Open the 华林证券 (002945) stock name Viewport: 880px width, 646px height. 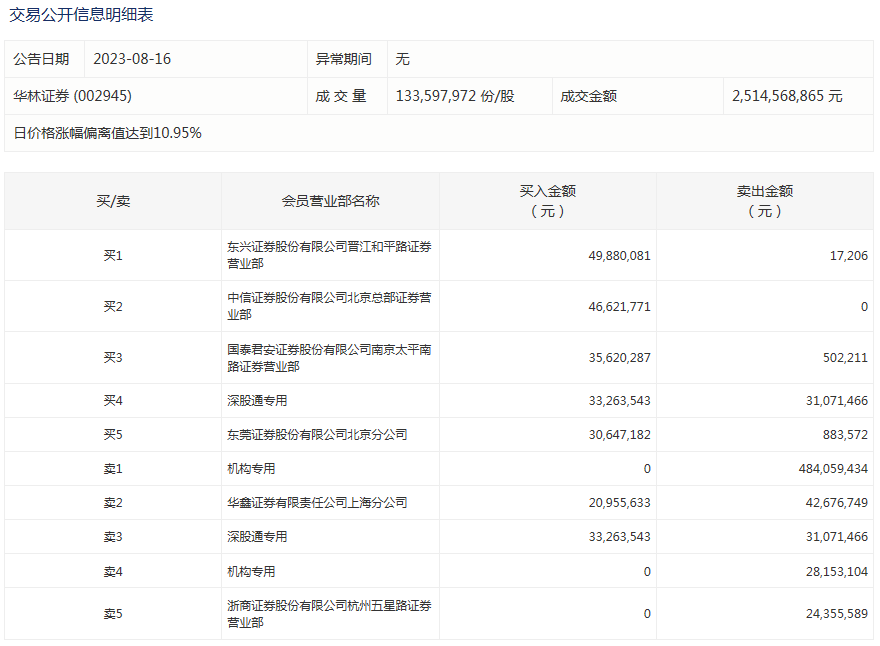pyautogui.click(x=72, y=96)
